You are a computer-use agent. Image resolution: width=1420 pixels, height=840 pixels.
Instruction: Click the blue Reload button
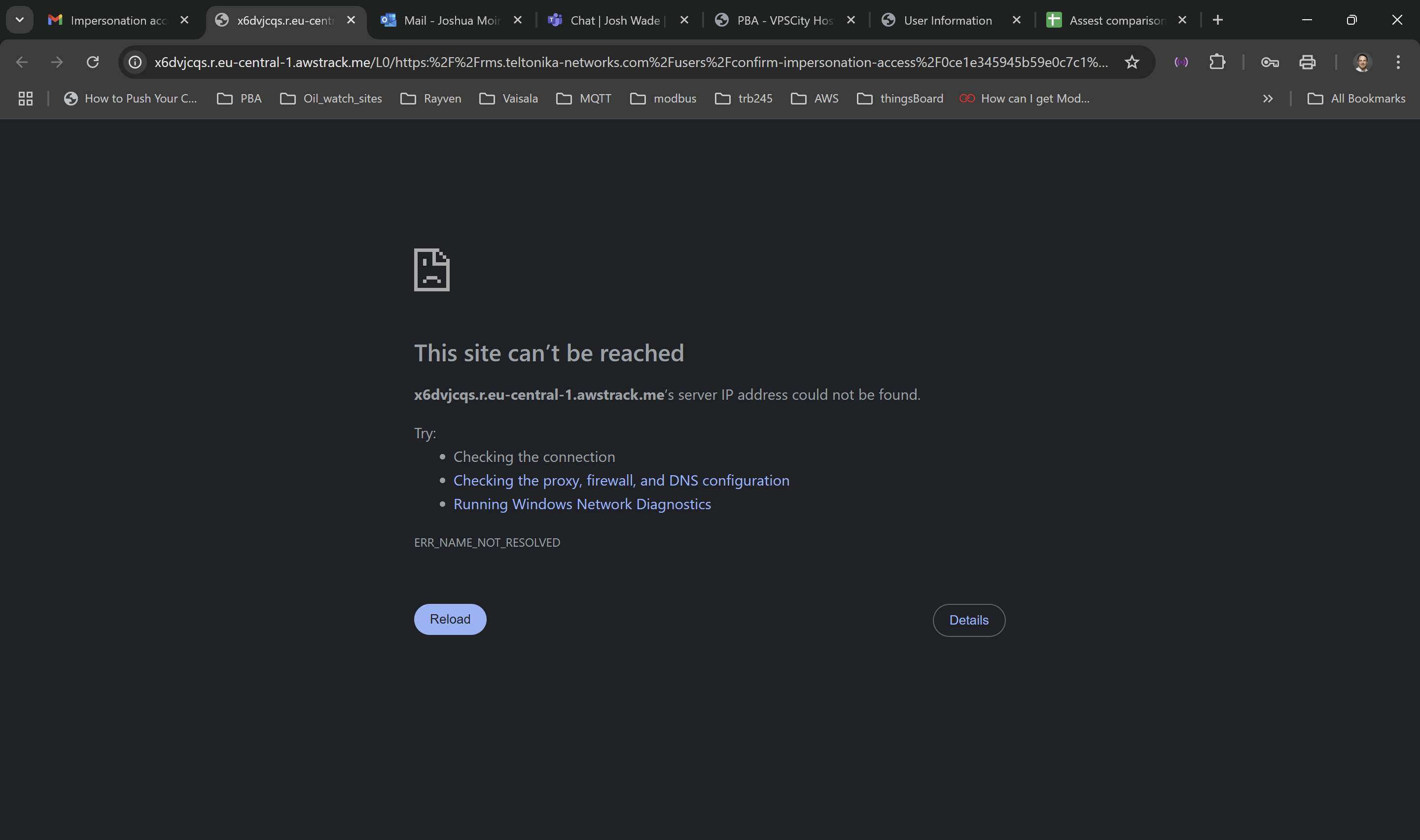450,619
